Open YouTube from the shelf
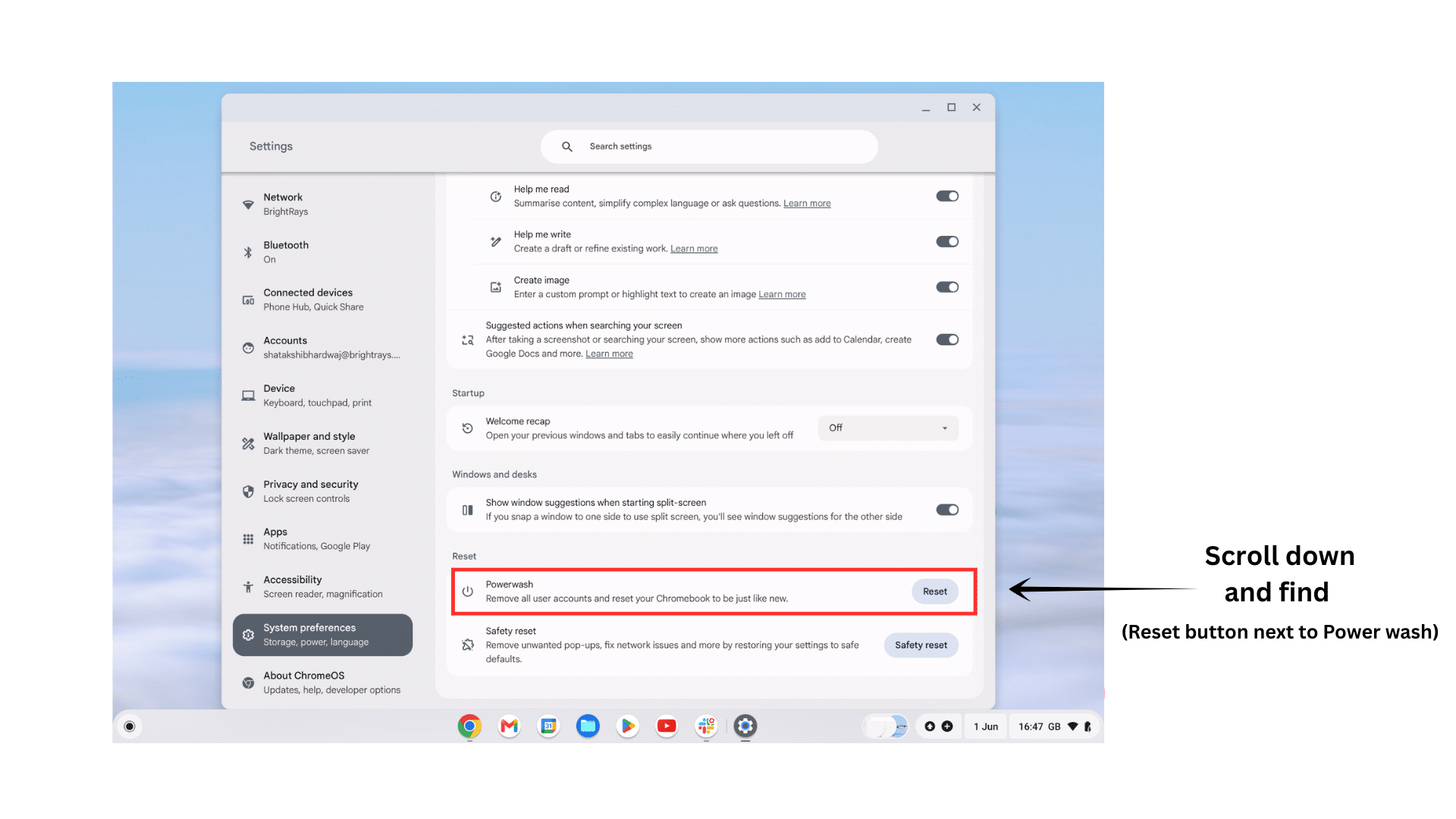 pos(667,726)
